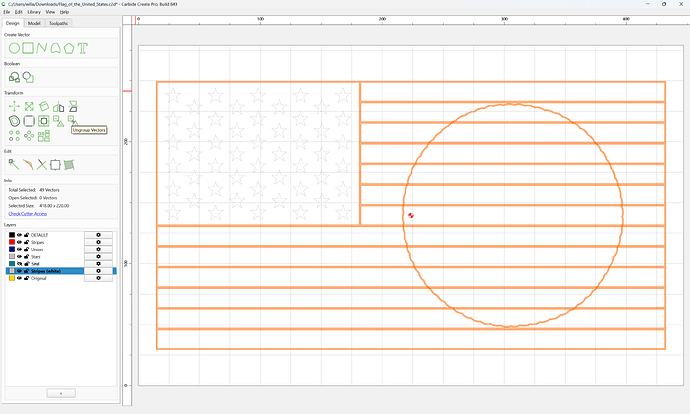Select the Text tool
This screenshot has height=414, width=690.
83,48
